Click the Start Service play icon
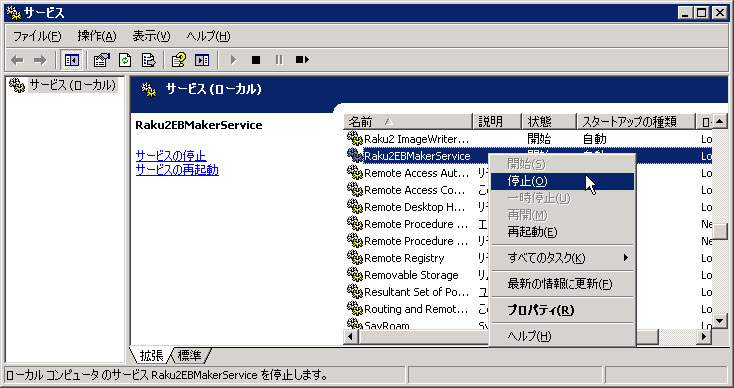This screenshot has height=388, width=734. tap(233, 60)
